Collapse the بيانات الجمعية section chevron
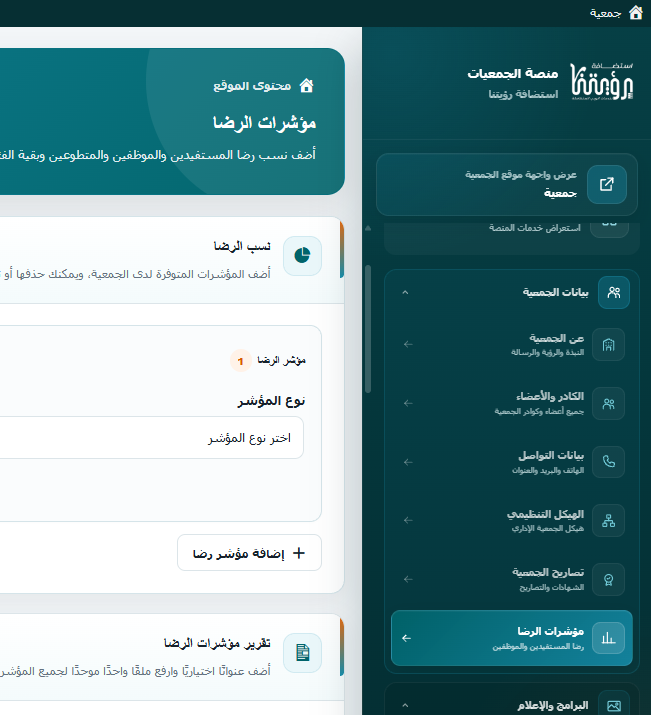The image size is (651, 715). pyautogui.click(x=405, y=292)
